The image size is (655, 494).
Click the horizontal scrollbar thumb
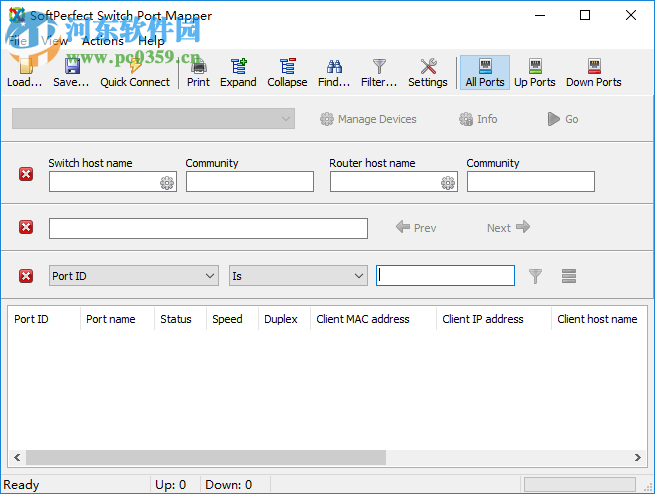(206, 457)
